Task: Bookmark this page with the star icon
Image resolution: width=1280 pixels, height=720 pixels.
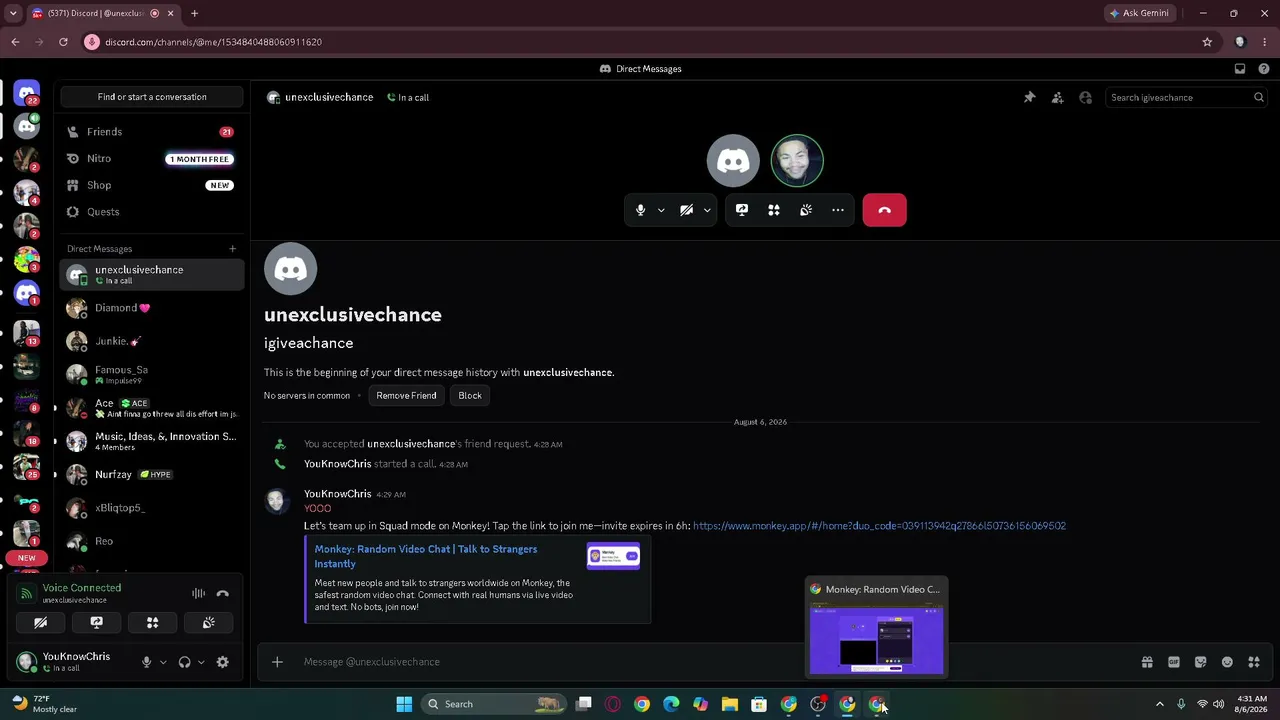Action: click(1207, 42)
